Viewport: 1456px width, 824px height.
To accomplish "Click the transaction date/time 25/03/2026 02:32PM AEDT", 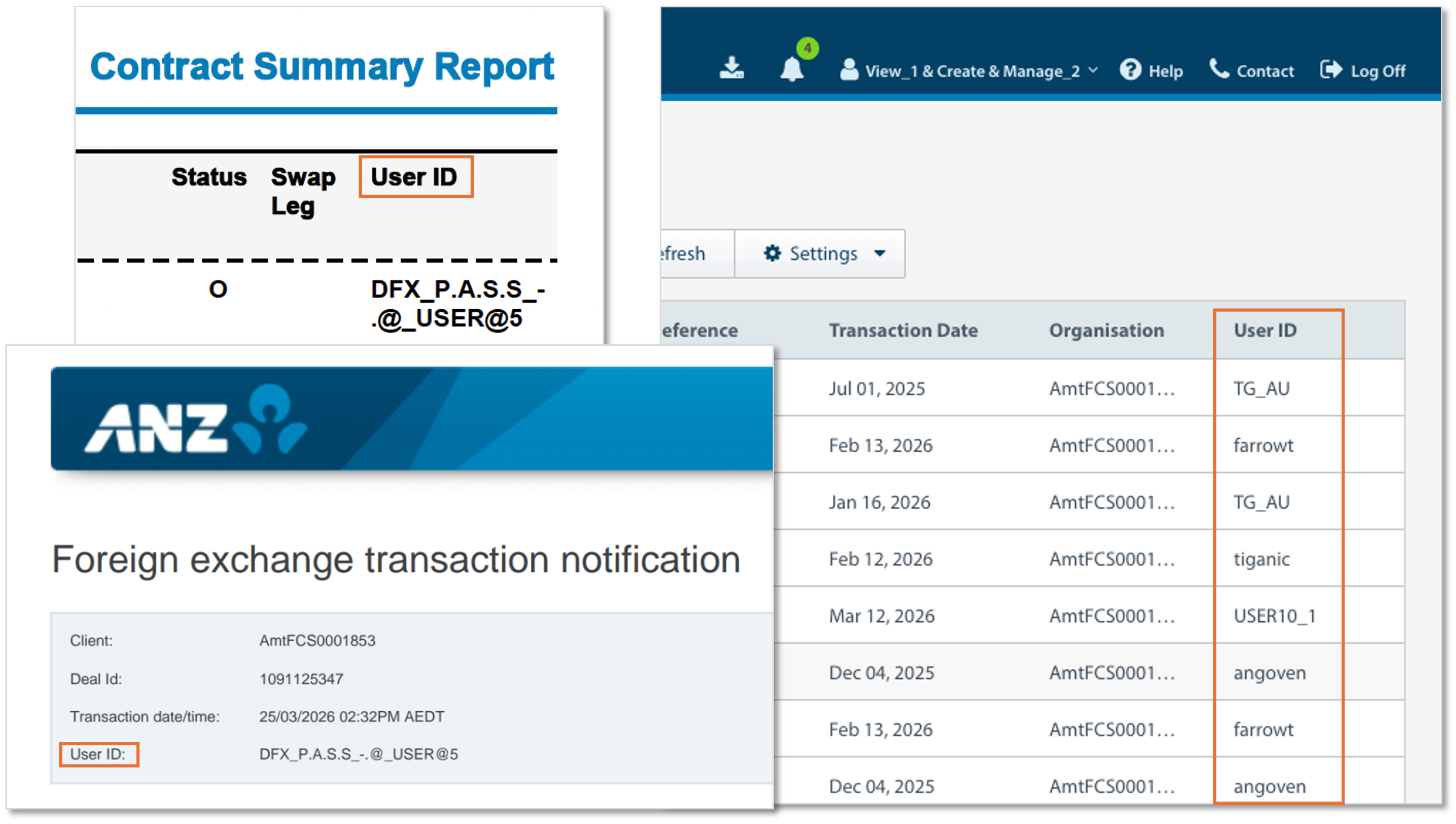I will [x=351, y=717].
